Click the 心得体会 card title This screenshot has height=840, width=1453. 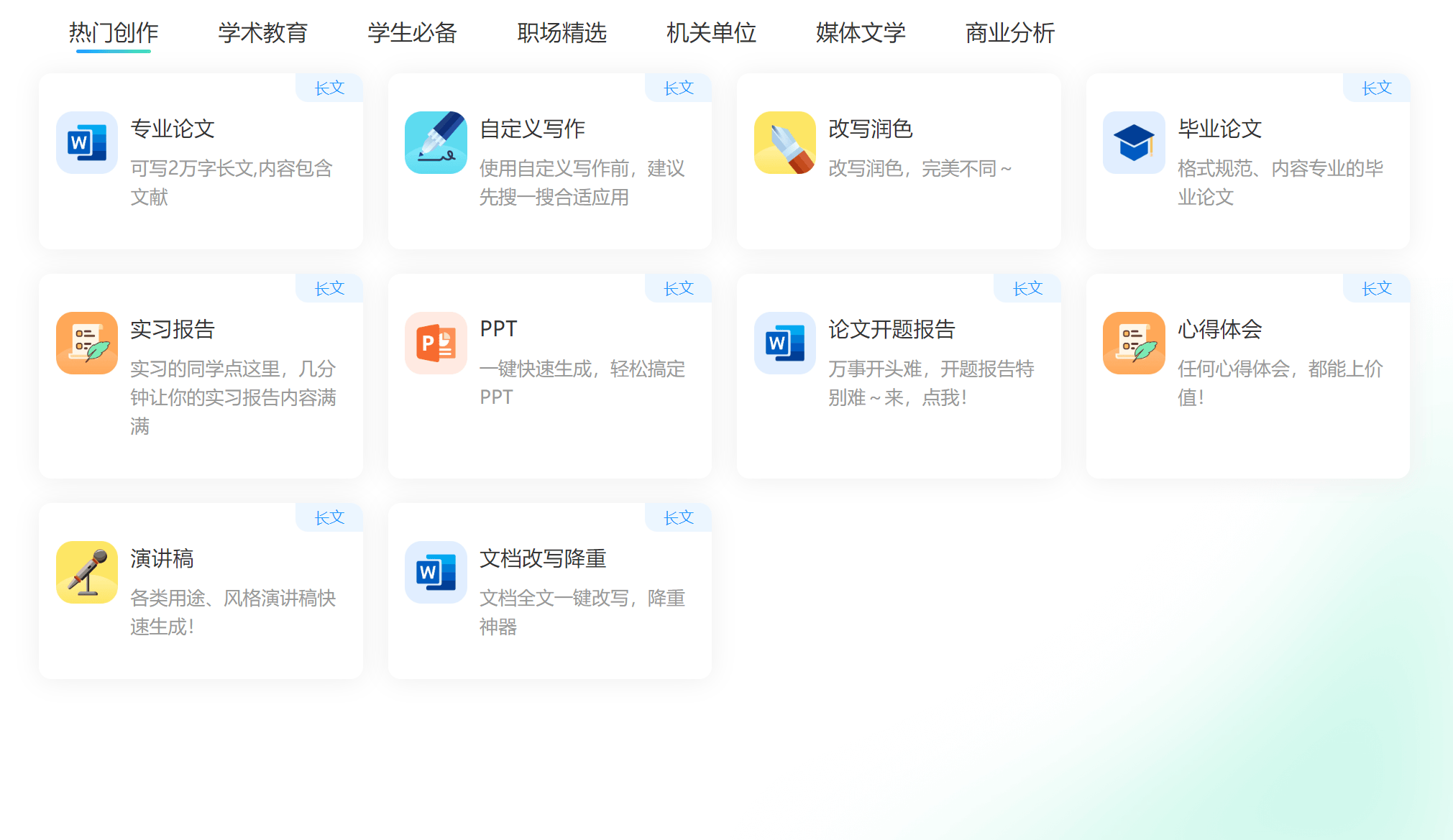tap(1219, 329)
